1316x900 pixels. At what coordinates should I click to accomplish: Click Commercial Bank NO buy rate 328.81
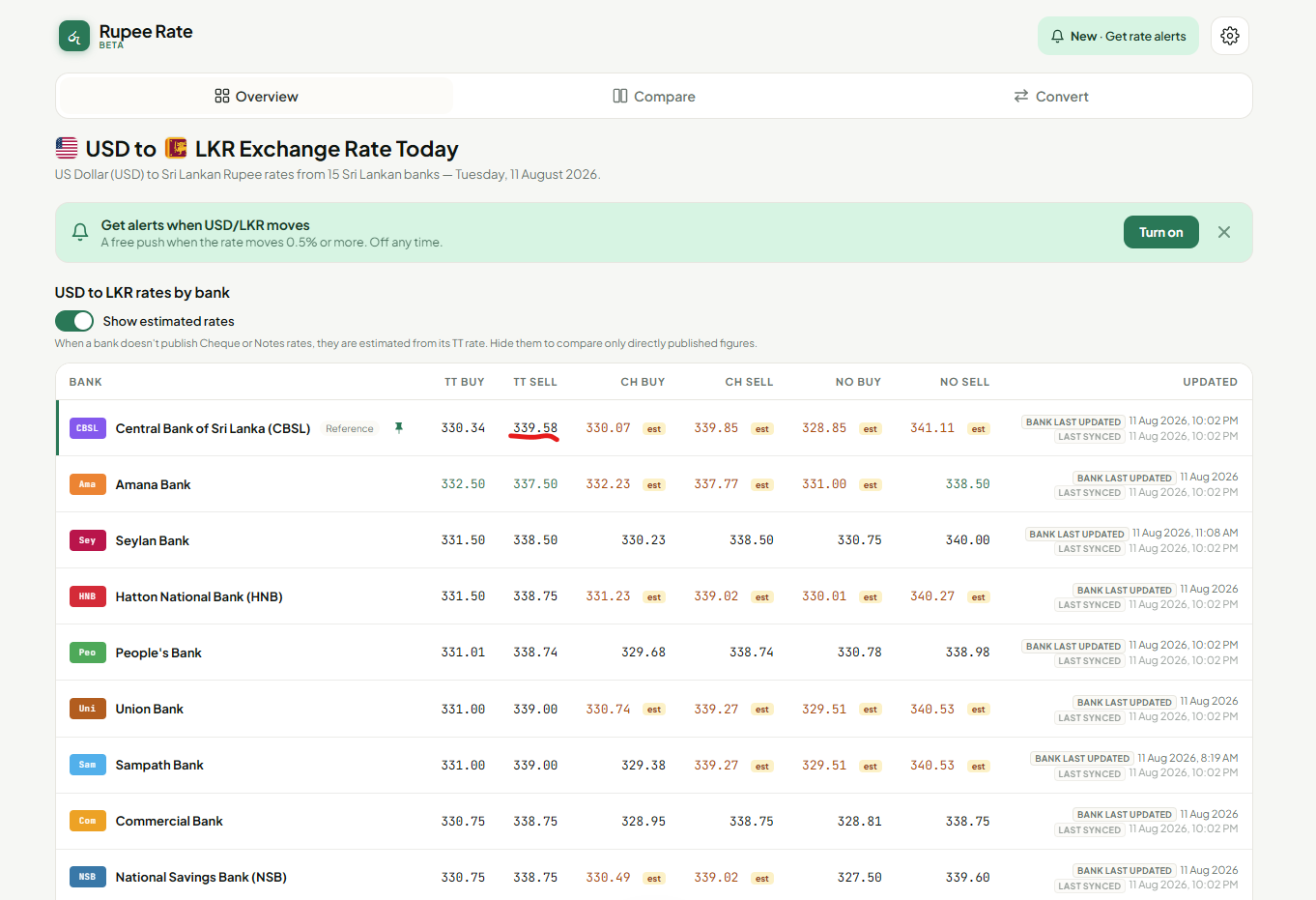[x=859, y=821]
